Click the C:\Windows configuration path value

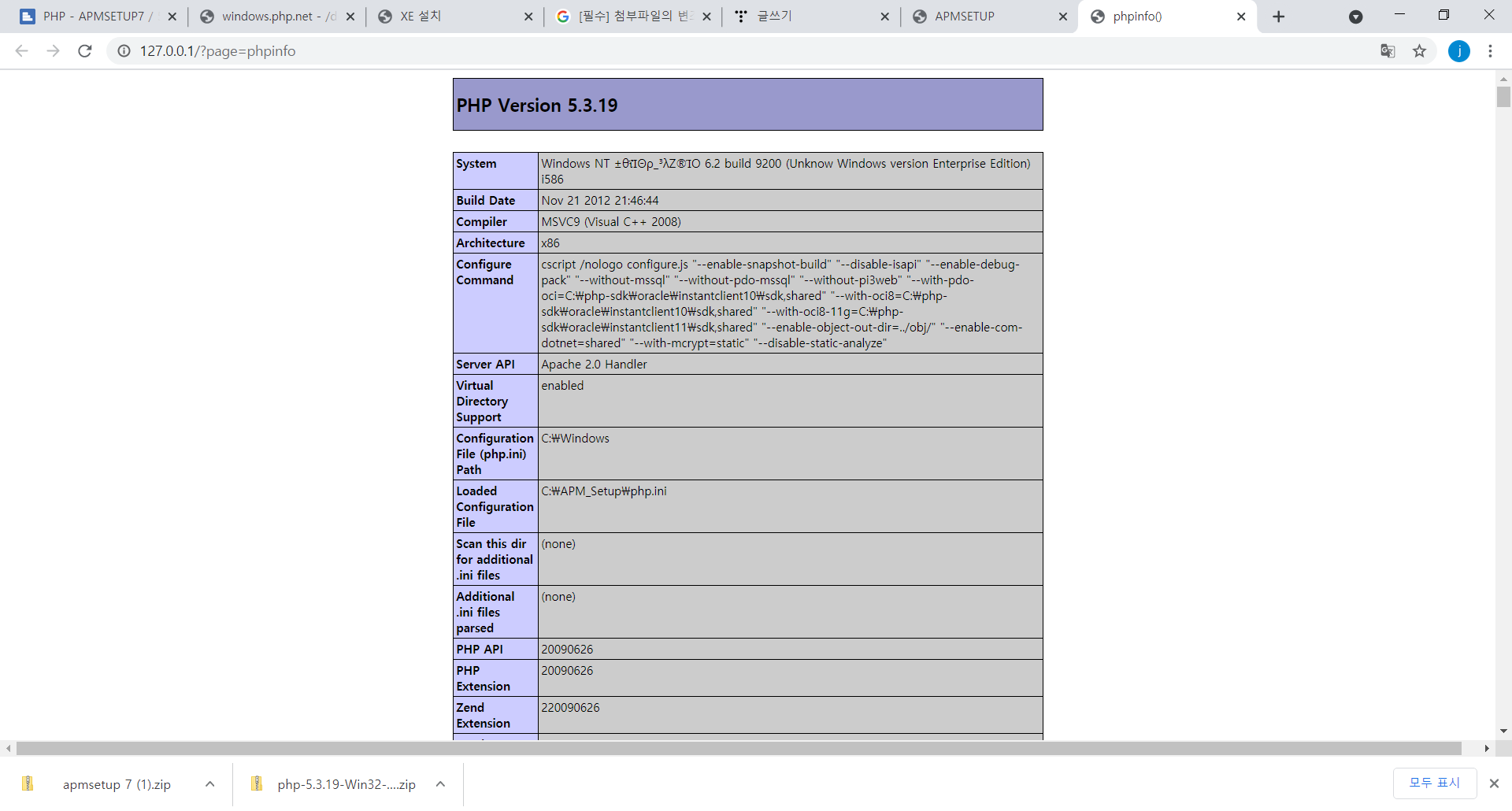575,439
